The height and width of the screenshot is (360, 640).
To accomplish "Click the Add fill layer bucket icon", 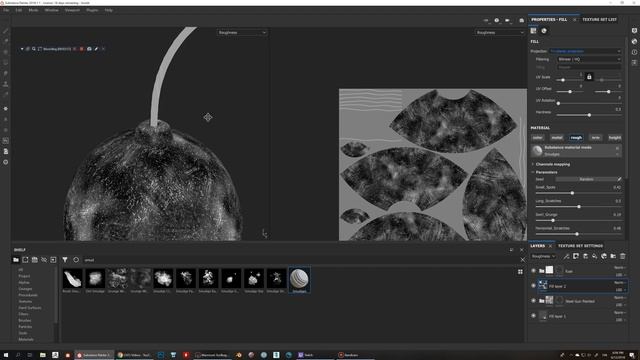I will tap(595, 256).
